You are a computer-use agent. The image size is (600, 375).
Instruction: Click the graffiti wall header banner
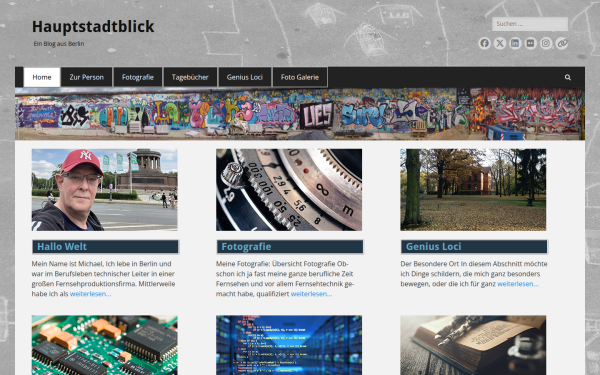point(300,114)
